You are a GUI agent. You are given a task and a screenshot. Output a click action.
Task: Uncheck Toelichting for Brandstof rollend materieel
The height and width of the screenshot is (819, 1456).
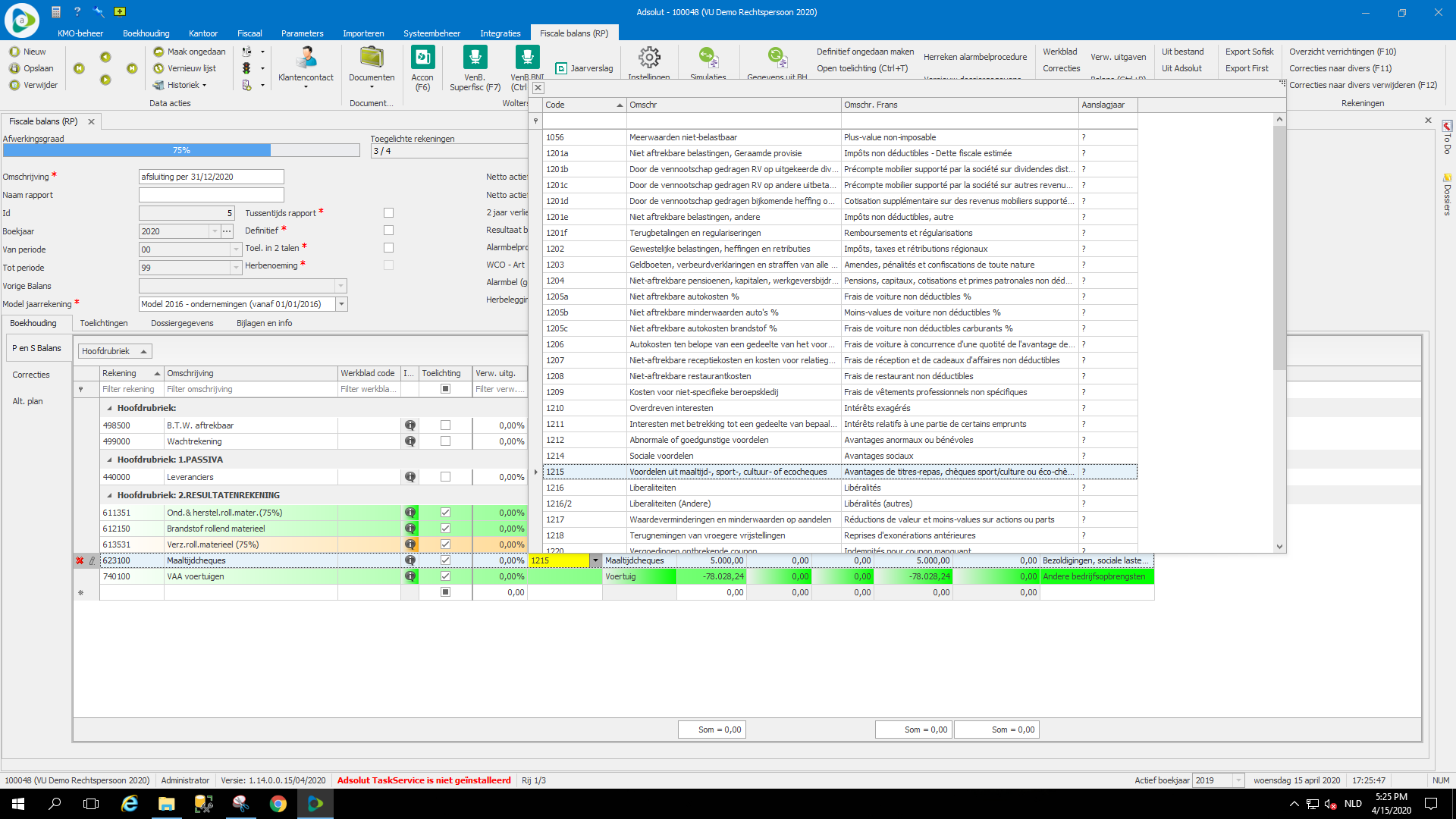point(445,529)
